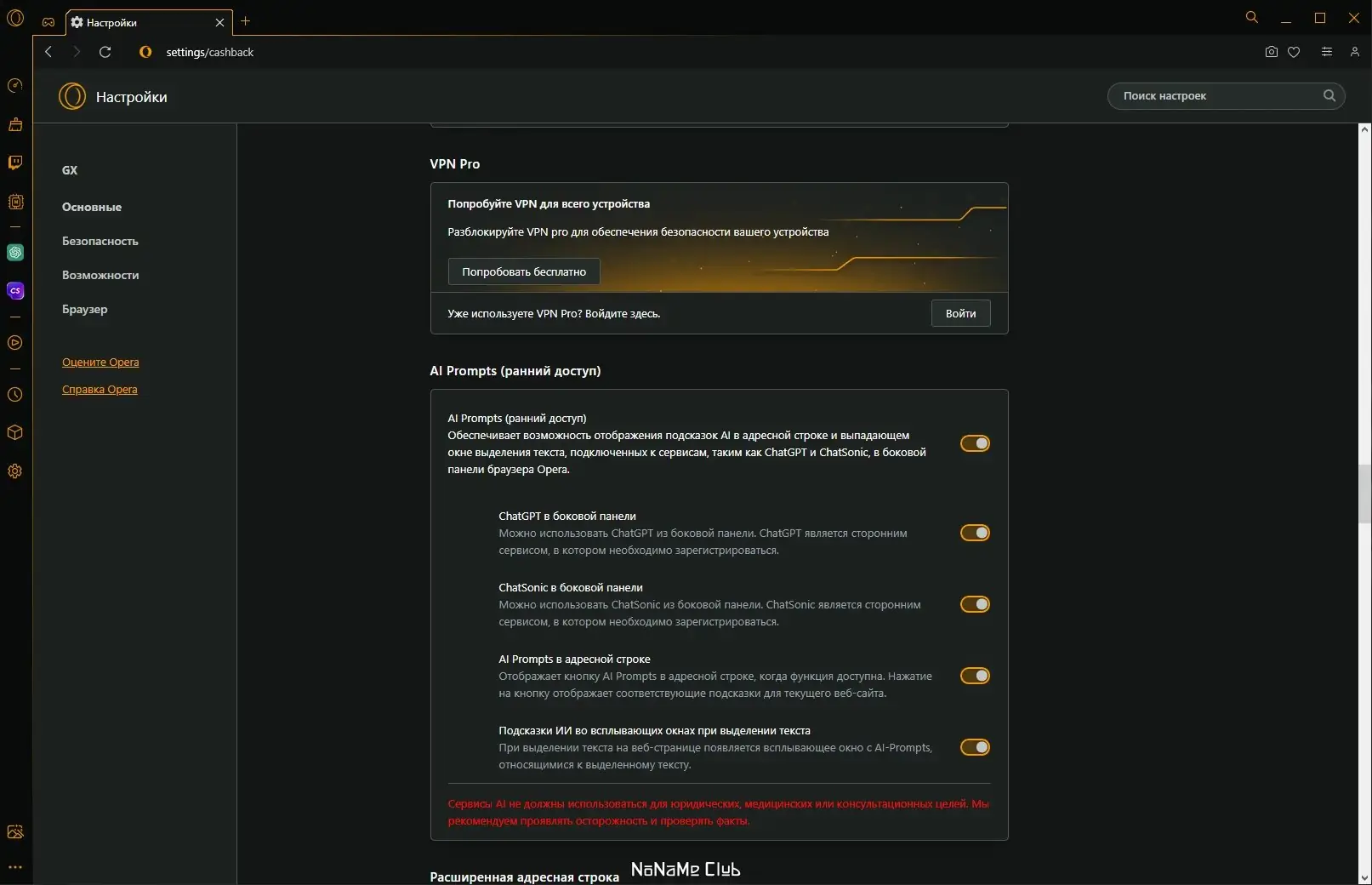Click the magnifier in settings search box
This screenshot has width=1372, height=885.
click(1329, 95)
